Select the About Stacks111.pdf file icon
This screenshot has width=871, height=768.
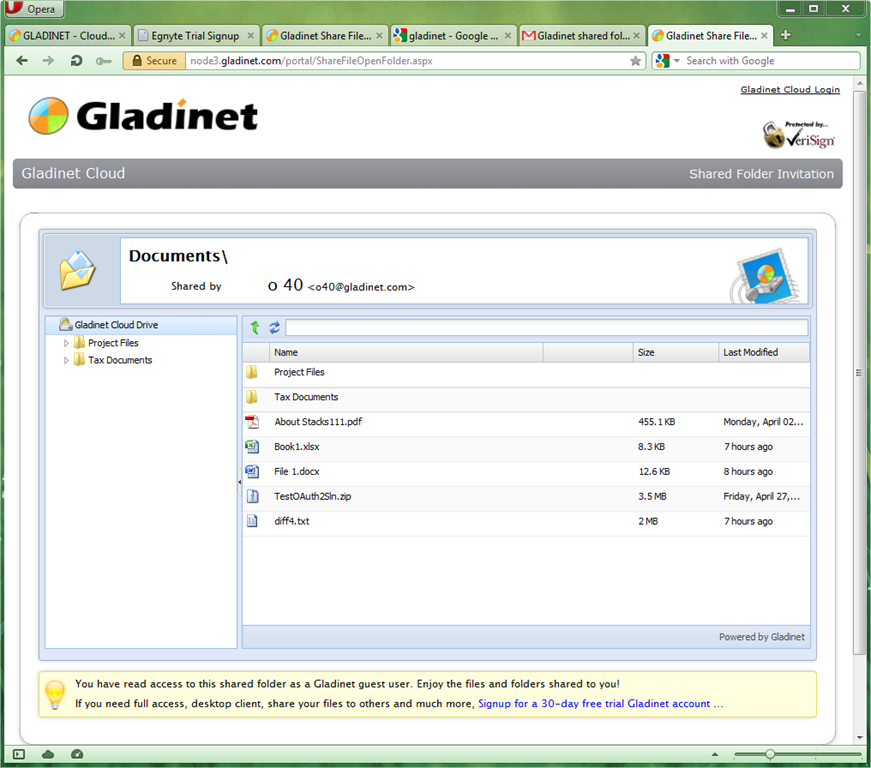(252, 422)
